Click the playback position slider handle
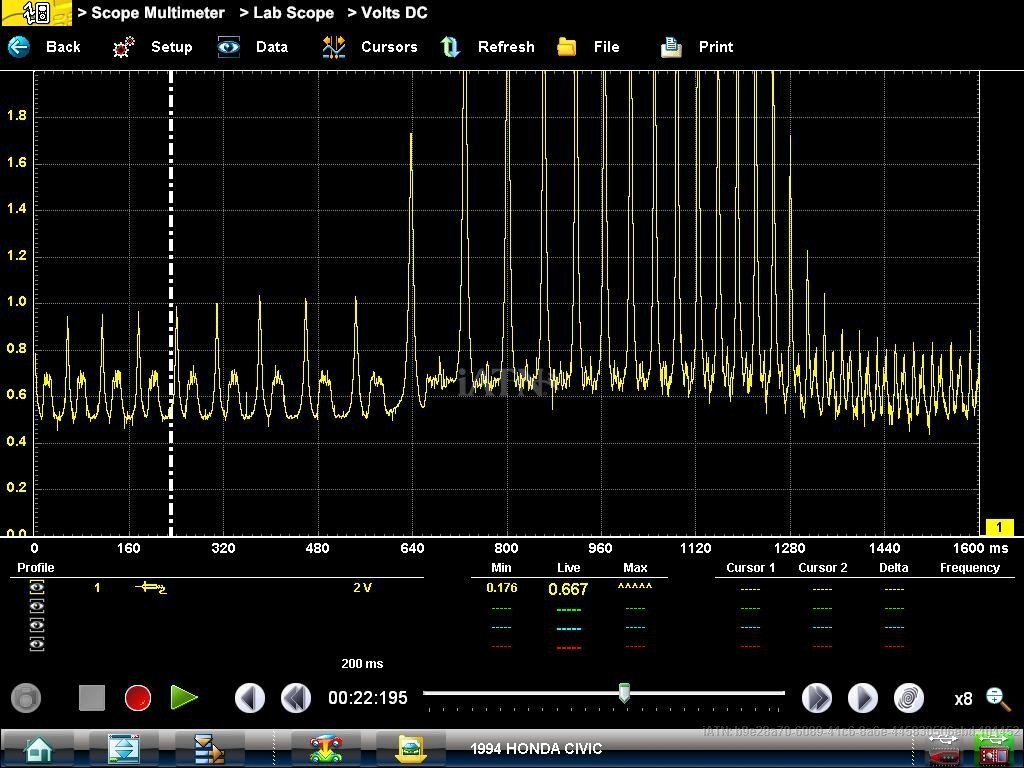This screenshot has width=1024, height=768. (624, 693)
